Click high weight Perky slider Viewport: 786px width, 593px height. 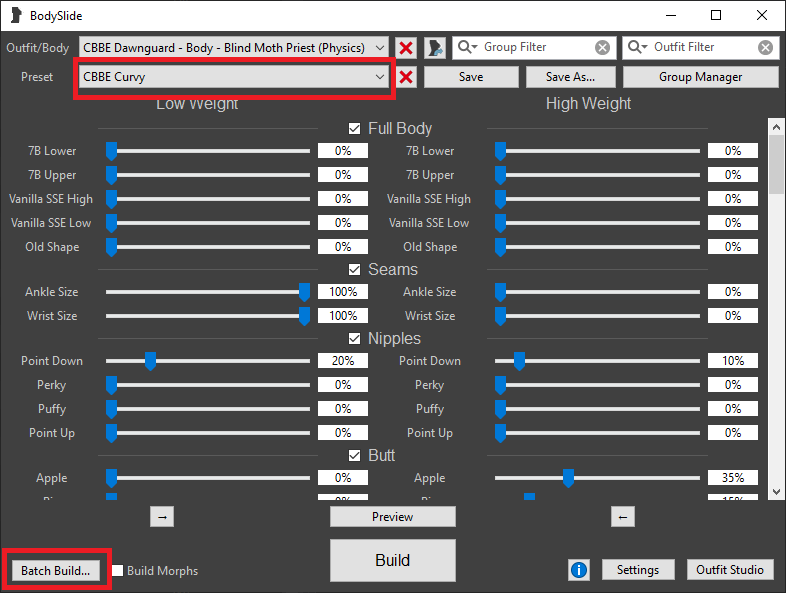point(597,385)
